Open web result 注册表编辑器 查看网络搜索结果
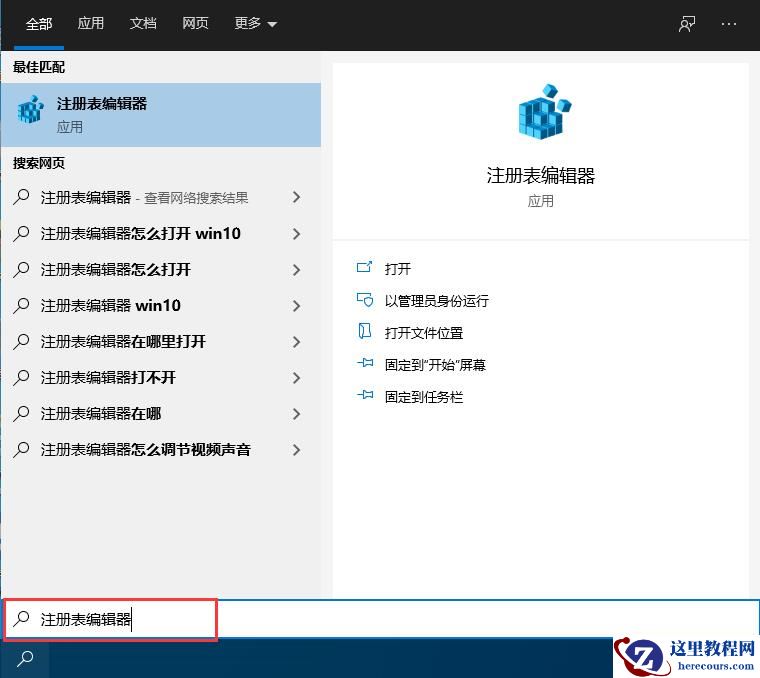 coord(160,197)
